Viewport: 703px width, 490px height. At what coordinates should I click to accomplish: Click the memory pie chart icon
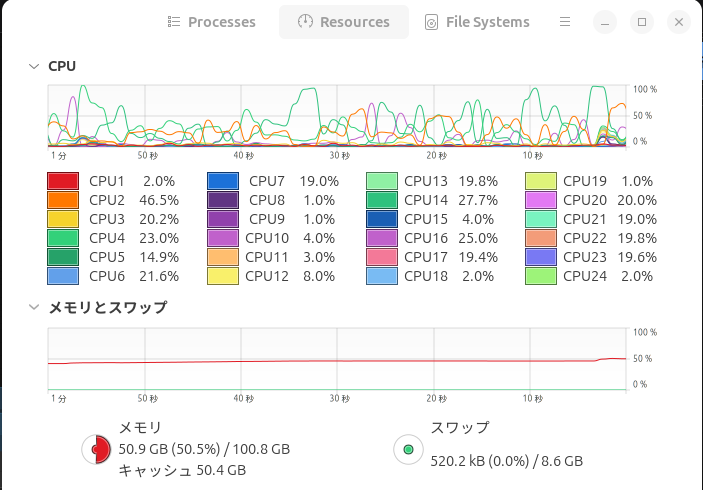click(96, 450)
